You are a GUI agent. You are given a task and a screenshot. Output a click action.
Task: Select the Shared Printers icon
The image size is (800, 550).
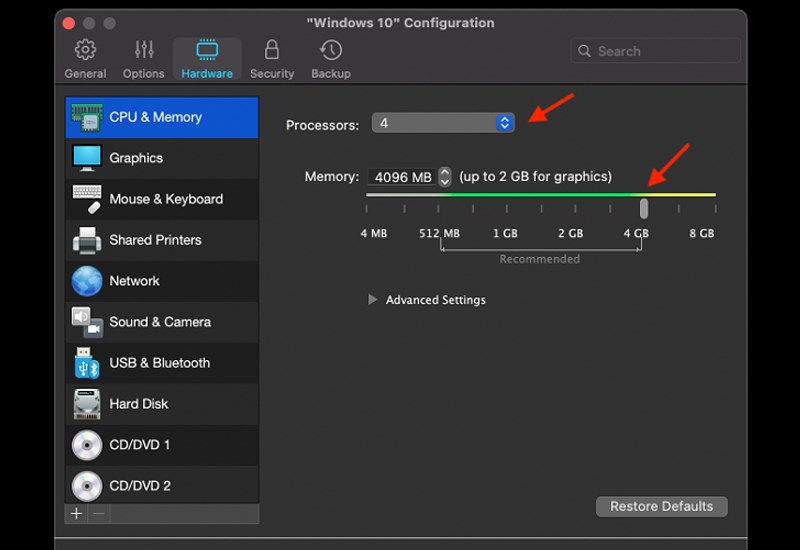coord(87,240)
